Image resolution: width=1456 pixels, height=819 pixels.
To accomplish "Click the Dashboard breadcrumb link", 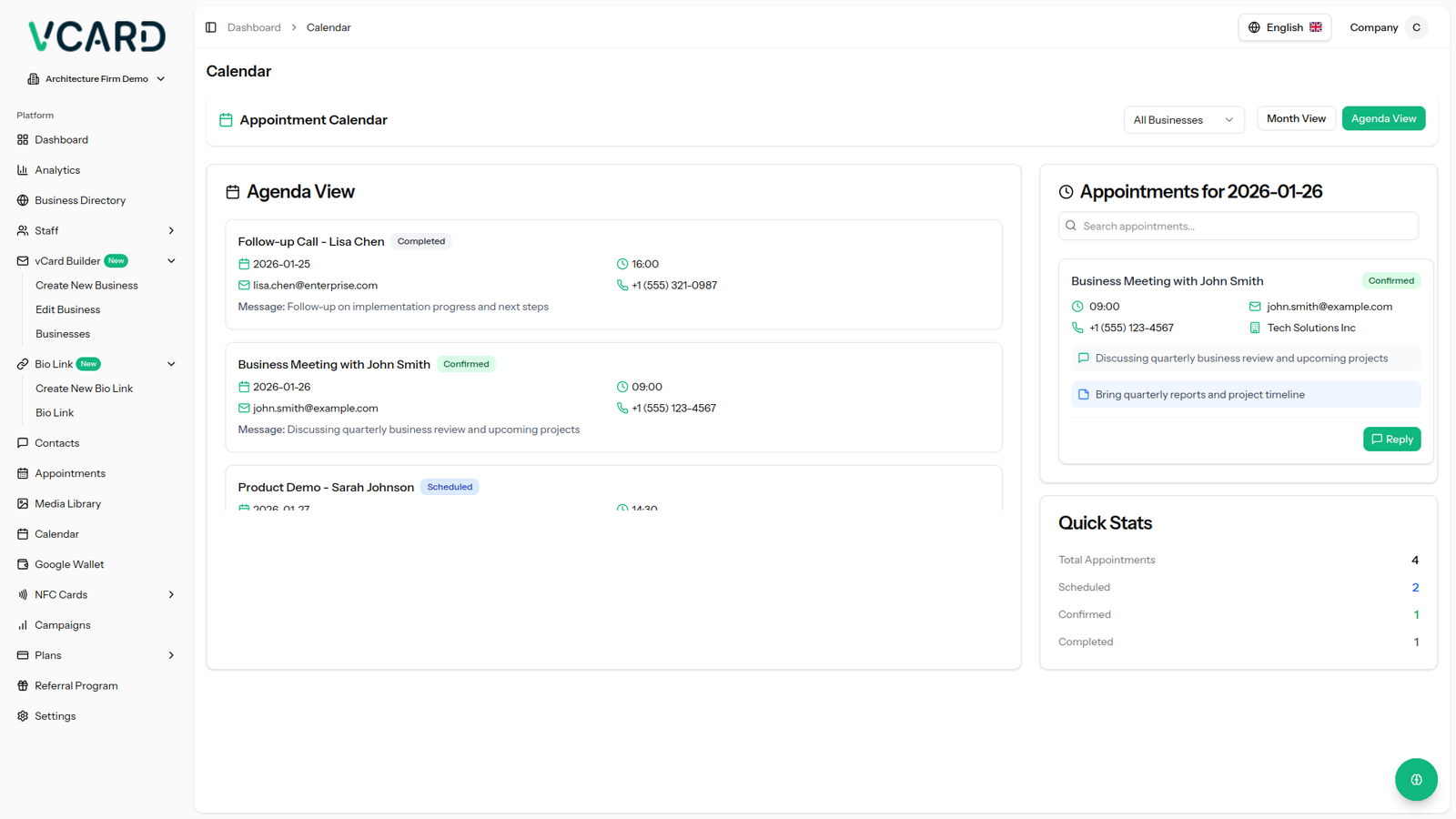I will 254,27.
